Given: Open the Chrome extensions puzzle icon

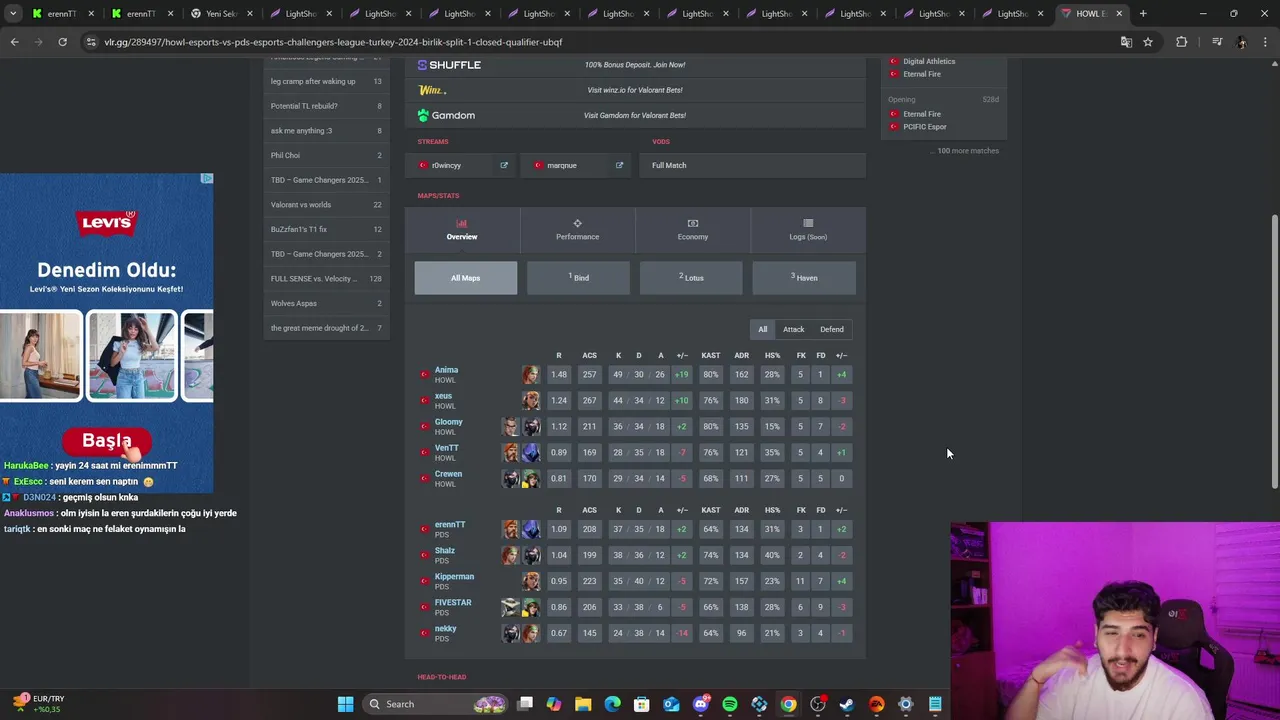Looking at the screenshot, I should [x=1182, y=42].
